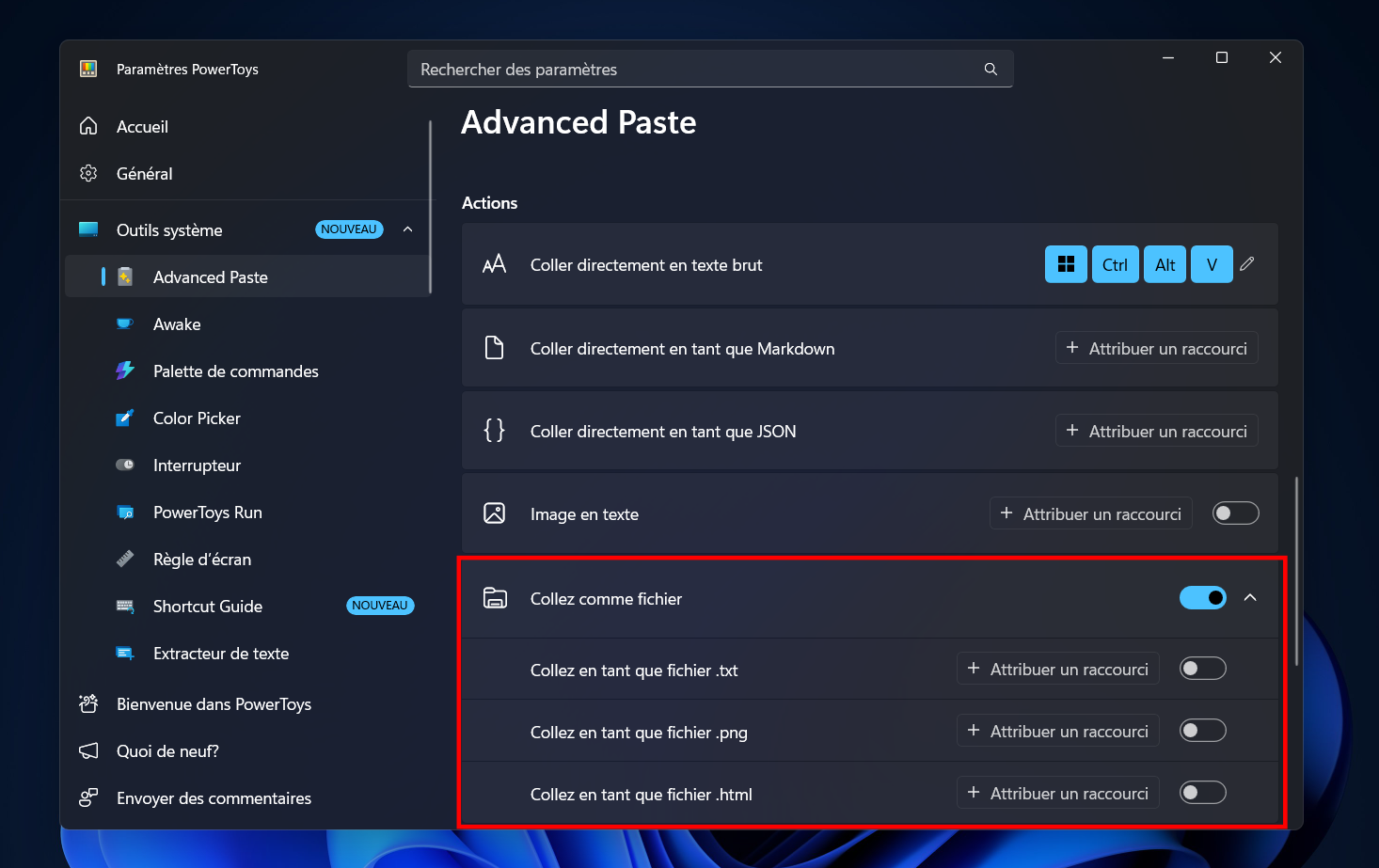Click the Windows key shortcut keycap
The image size is (1379, 868).
(1066, 264)
